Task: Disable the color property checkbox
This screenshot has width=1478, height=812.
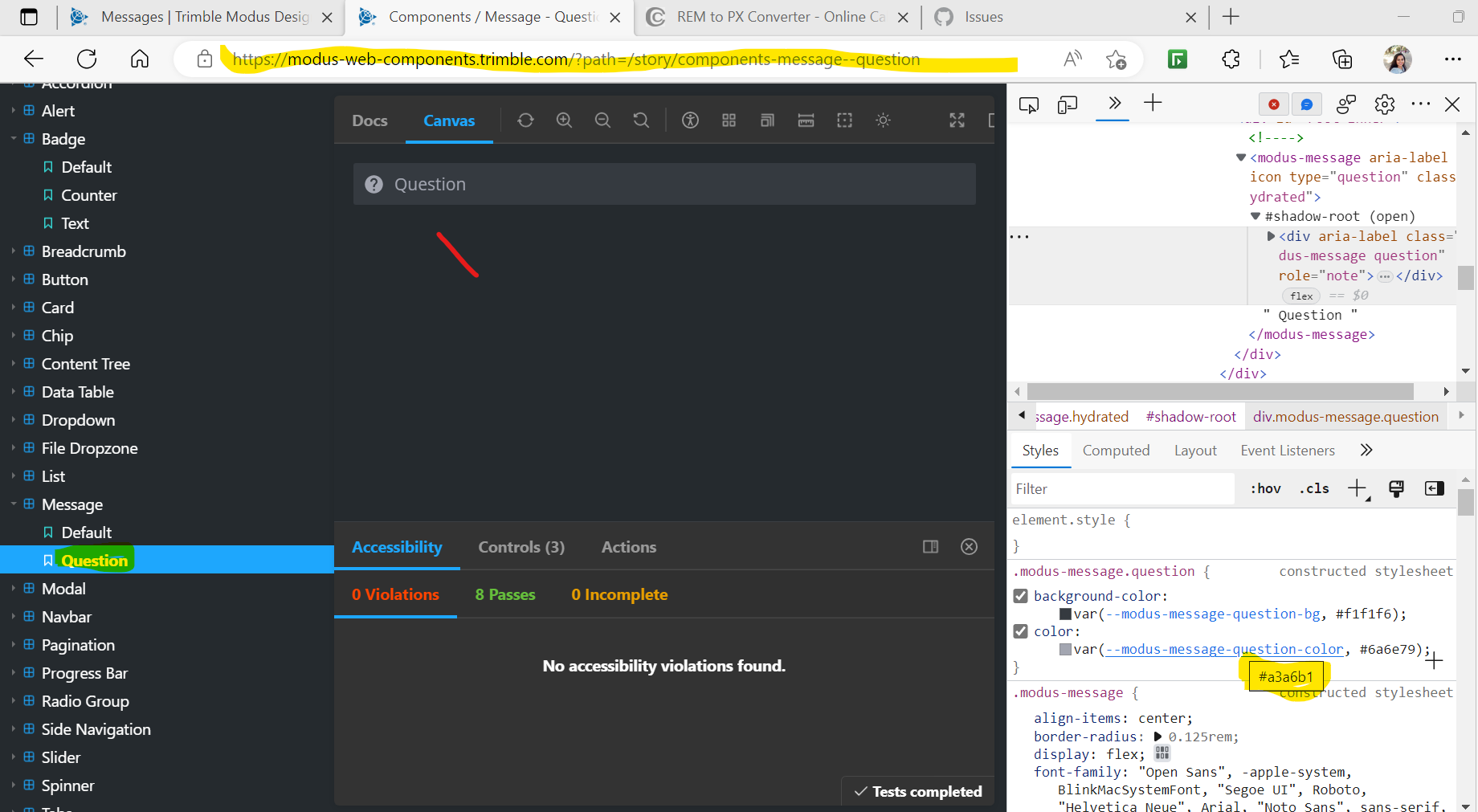Action: click(x=1021, y=631)
